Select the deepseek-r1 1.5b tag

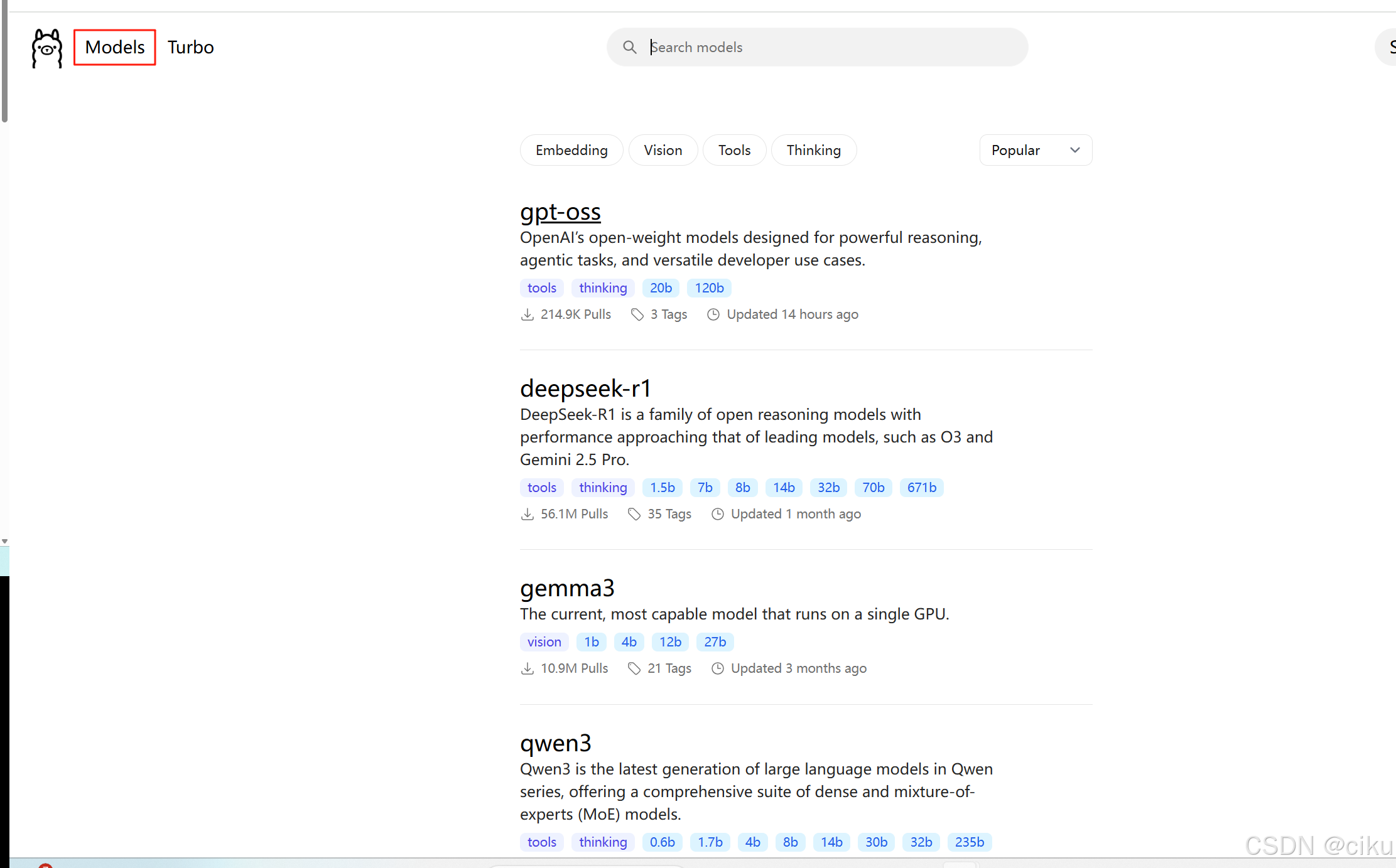coord(663,488)
